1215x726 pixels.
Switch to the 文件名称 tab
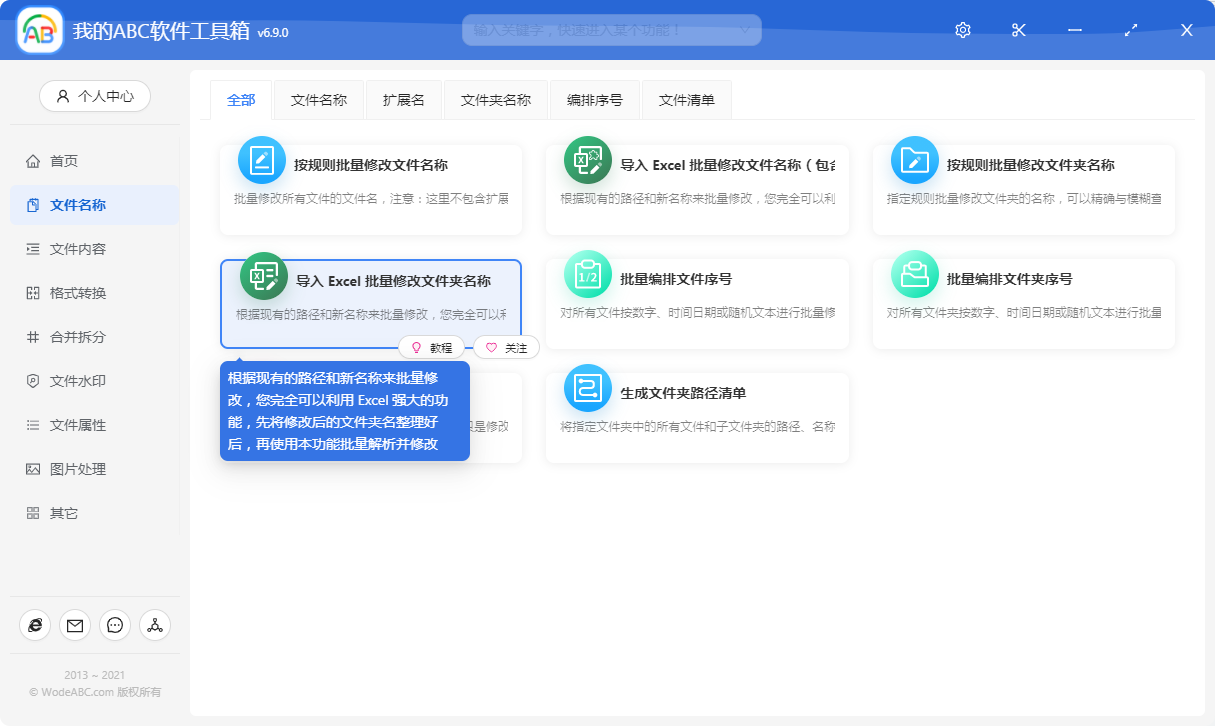[319, 99]
